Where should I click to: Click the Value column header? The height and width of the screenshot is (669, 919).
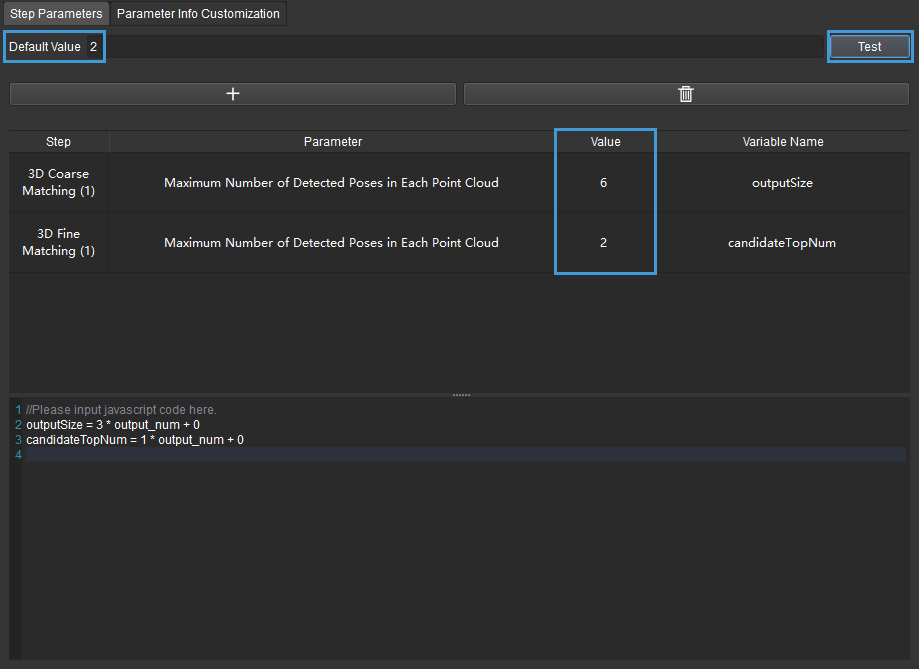[x=605, y=142]
